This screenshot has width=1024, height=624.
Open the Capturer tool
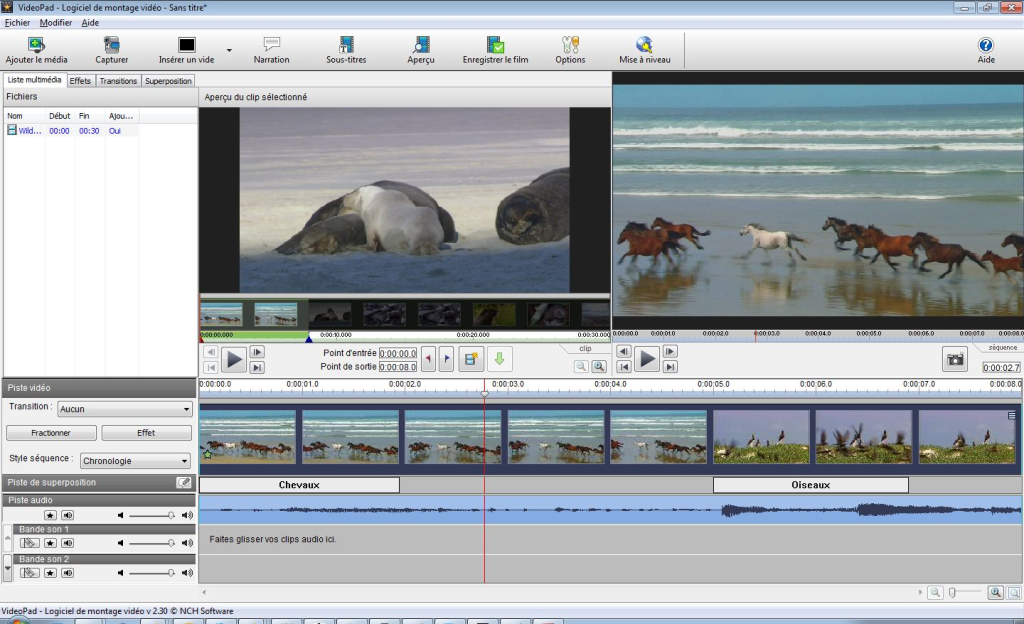pos(111,45)
